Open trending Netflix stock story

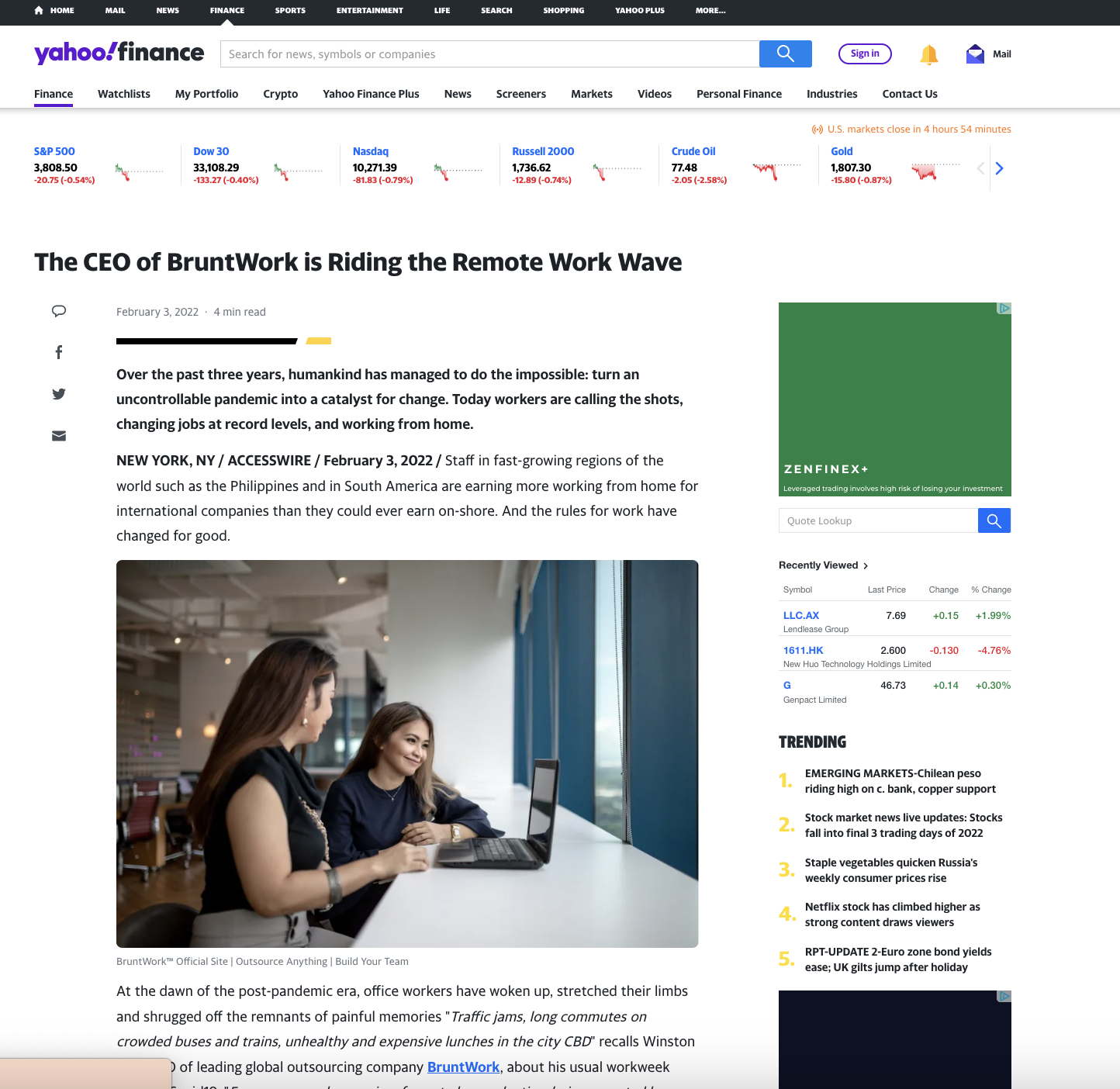[x=892, y=914]
